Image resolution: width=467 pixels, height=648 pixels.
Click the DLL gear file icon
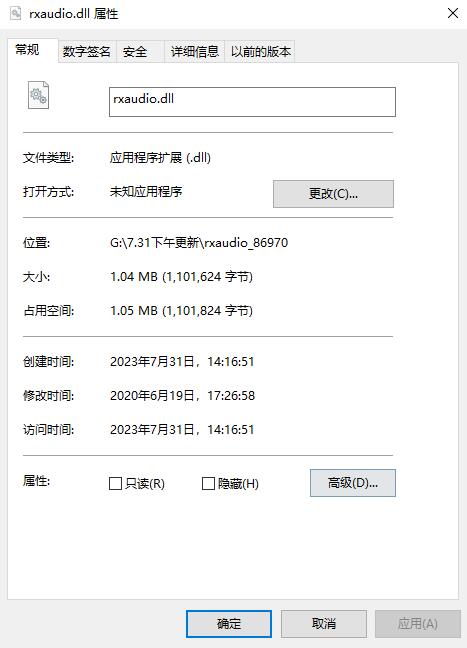[38, 95]
